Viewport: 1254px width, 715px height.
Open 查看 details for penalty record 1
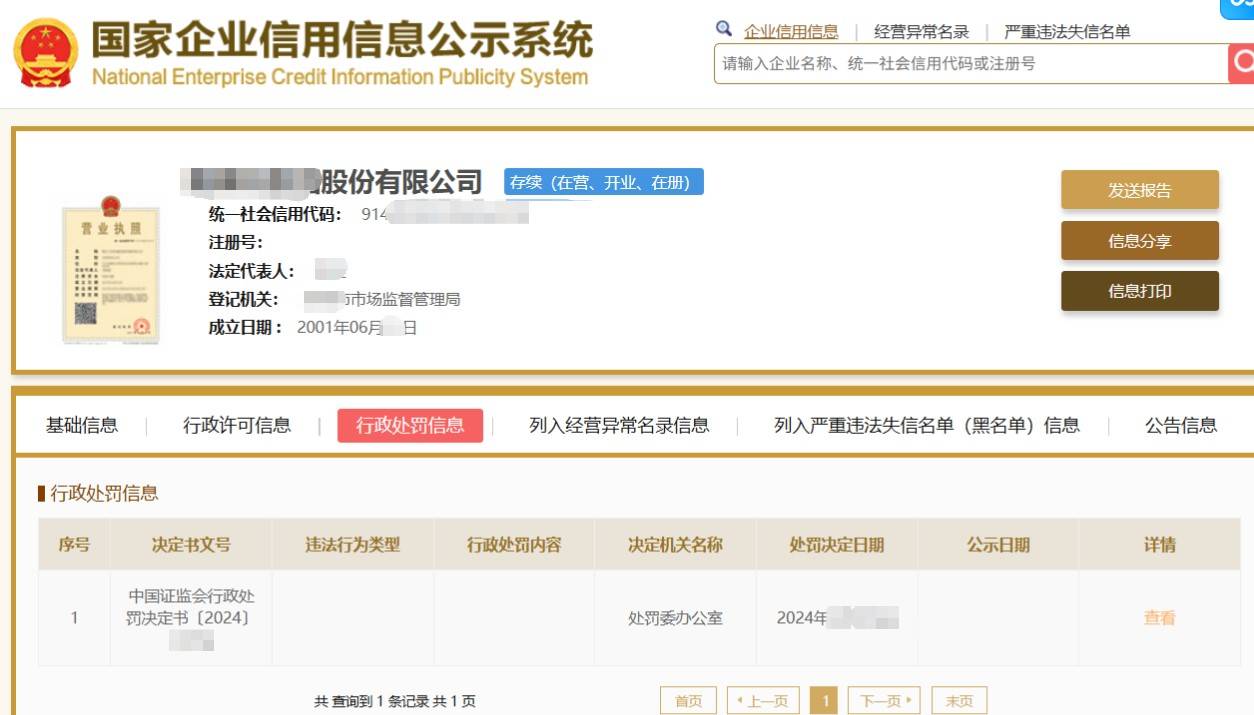pyautogui.click(x=1159, y=618)
